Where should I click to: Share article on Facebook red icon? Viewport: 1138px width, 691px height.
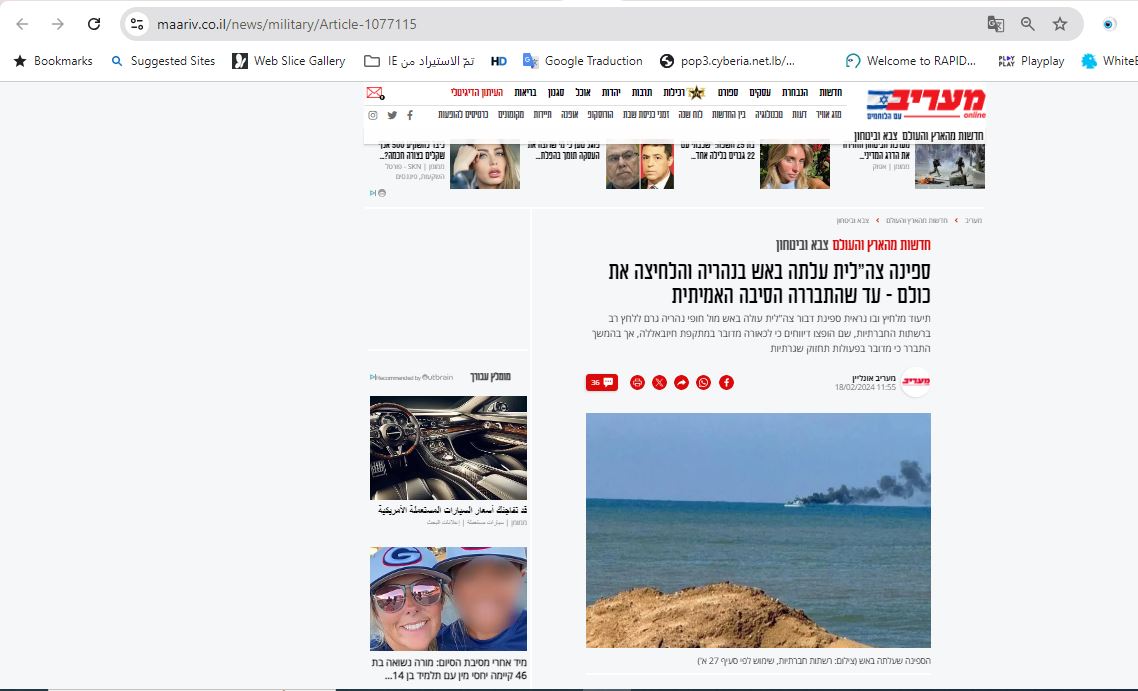(x=726, y=382)
